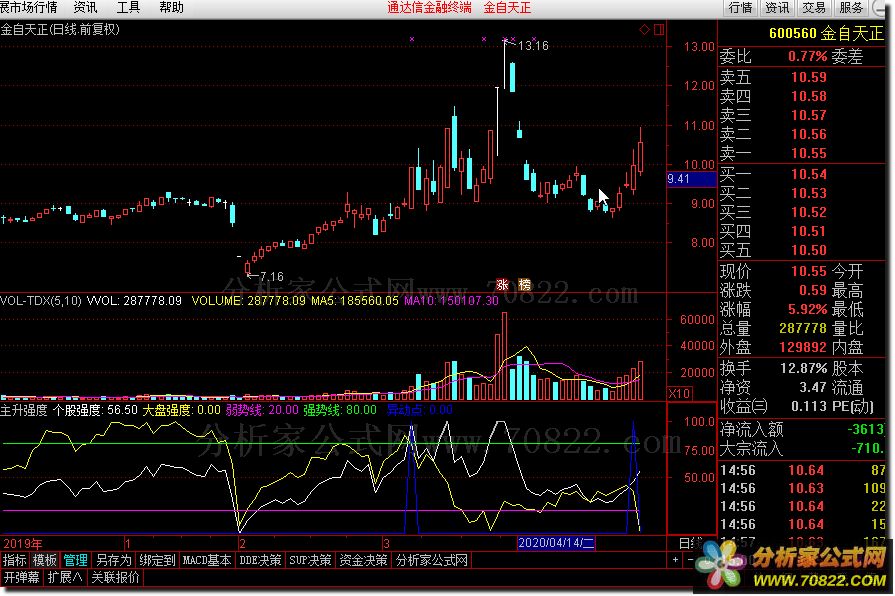This screenshot has width=895, height=596.
Task: Click the 服务 button at top right
Action: point(850,7)
